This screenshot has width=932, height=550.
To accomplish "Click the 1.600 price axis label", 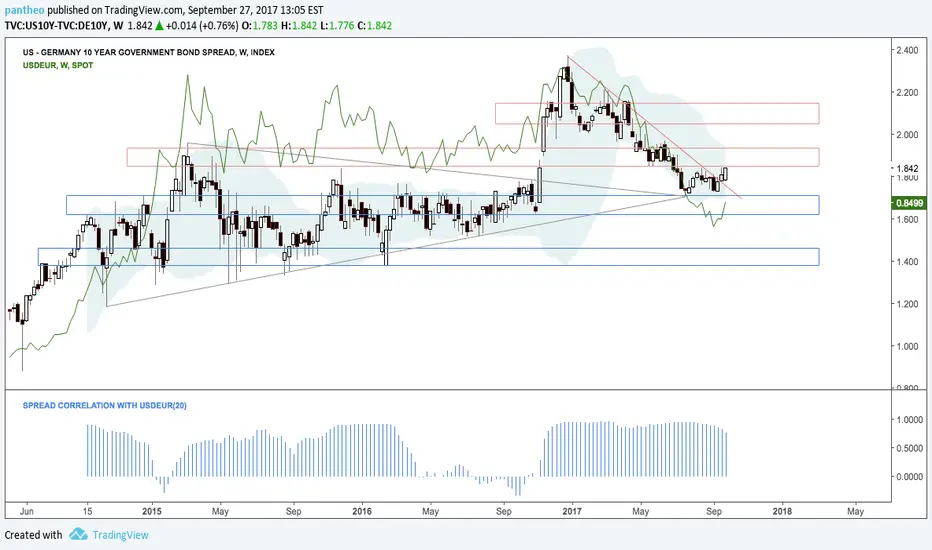I will coord(908,219).
